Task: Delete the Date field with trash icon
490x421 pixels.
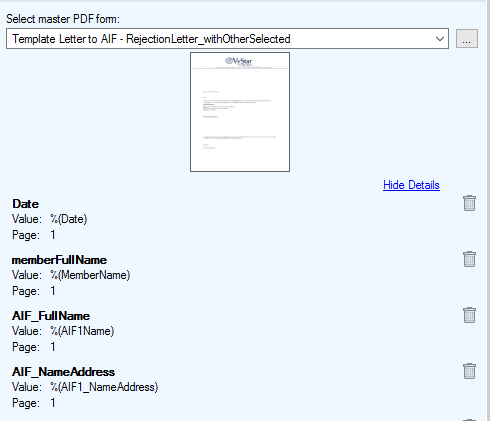Action: pyautogui.click(x=469, y=203)
